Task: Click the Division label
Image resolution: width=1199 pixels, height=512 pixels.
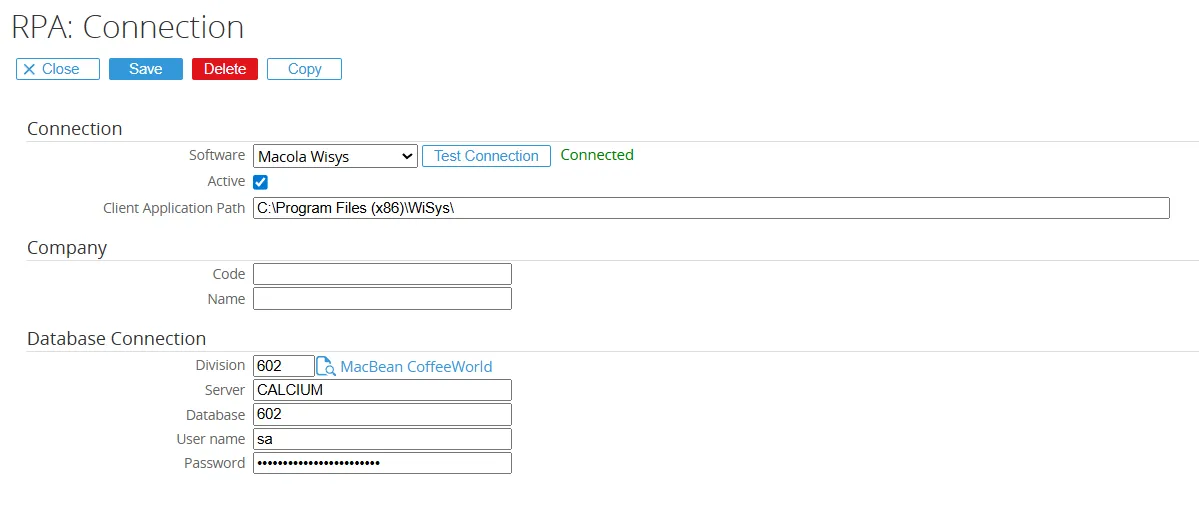Action: (x=220, y=365)
